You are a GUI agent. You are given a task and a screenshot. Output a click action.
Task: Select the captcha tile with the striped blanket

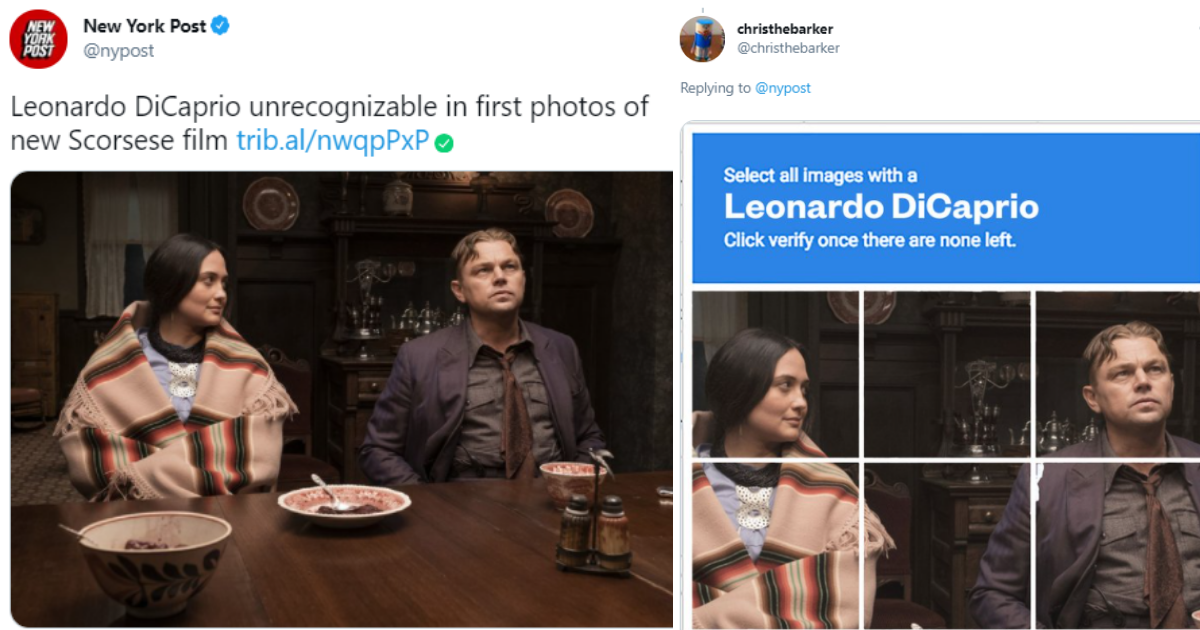click(x=775, y=545)
